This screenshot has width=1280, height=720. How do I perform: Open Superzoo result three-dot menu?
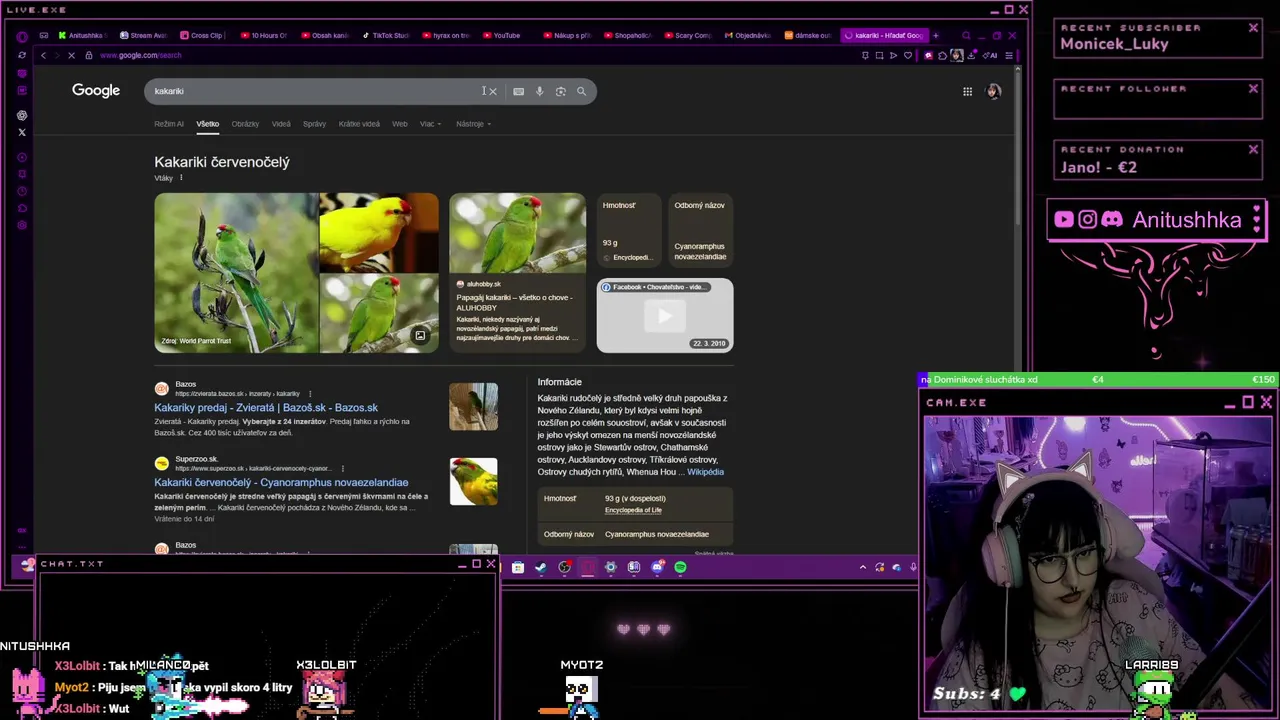343,468
